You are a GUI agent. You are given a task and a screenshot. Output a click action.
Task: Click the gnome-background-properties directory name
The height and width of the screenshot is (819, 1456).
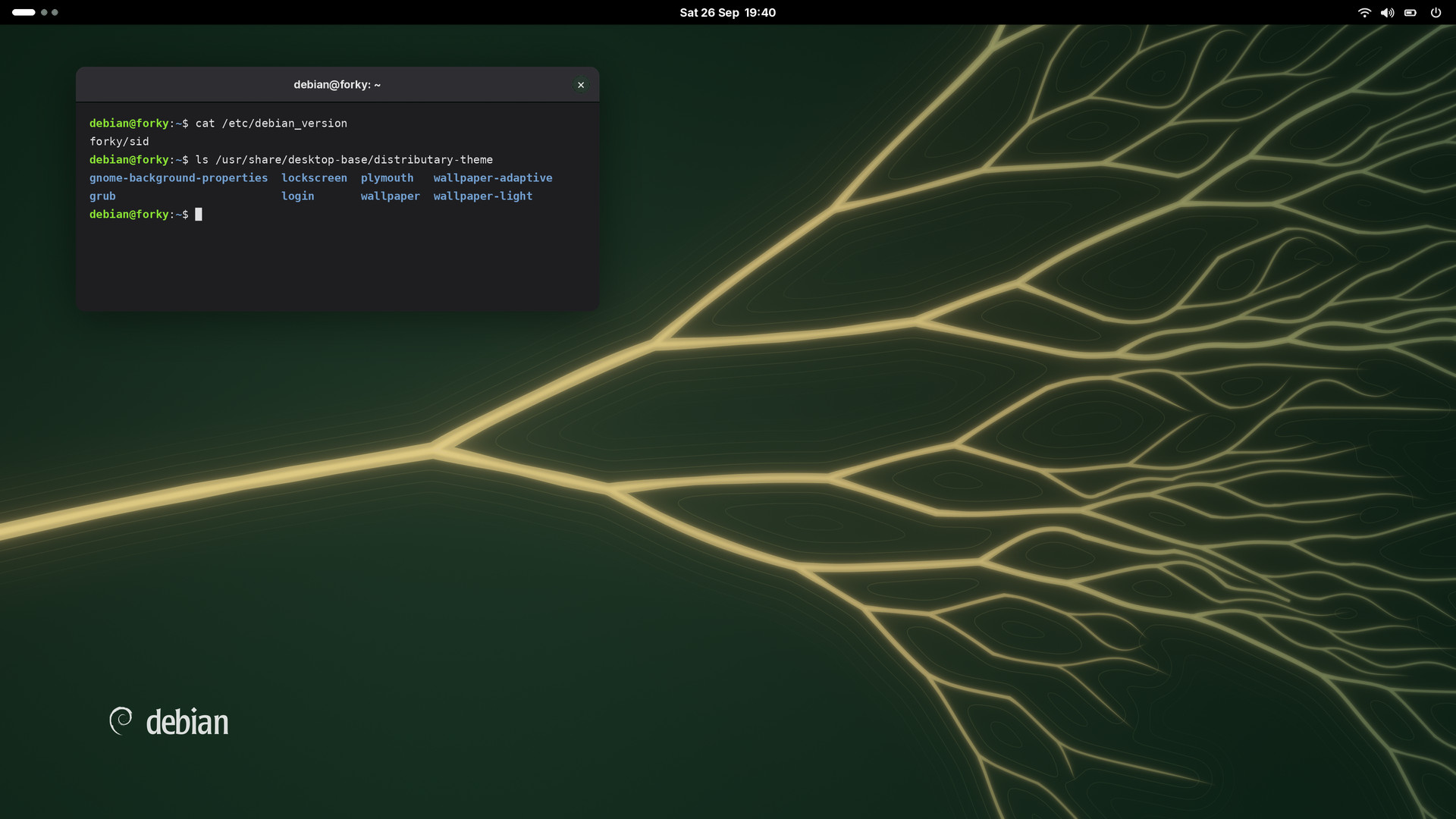click(x=178, y=178)
